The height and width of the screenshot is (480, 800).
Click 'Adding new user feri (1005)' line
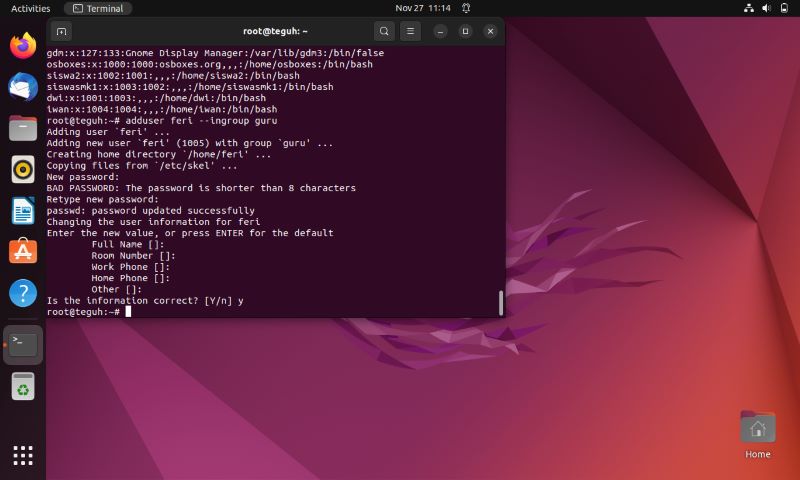(190, 143)
